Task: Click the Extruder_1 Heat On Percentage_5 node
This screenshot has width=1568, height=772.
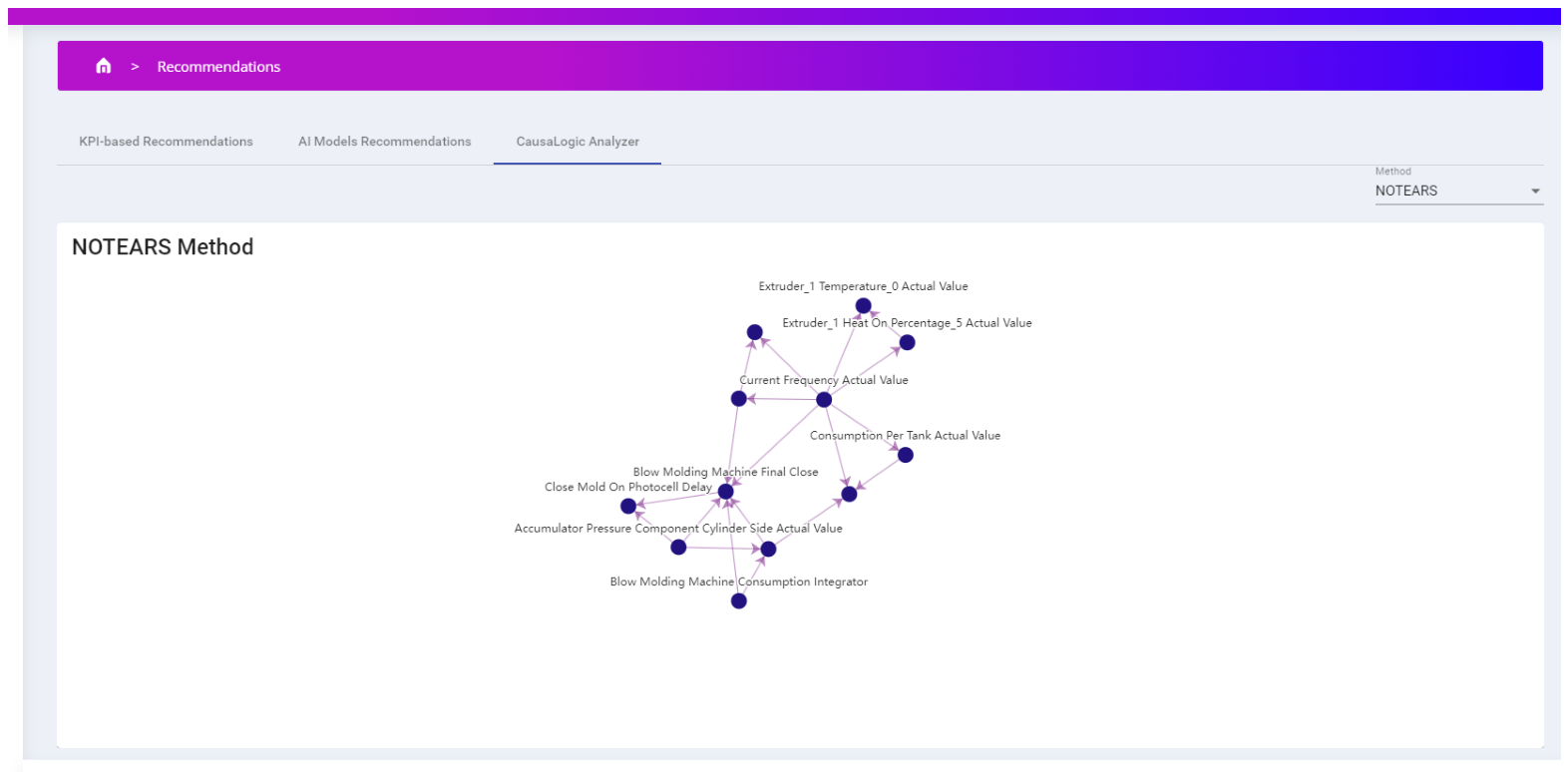Action: click(x=907, y=342)
